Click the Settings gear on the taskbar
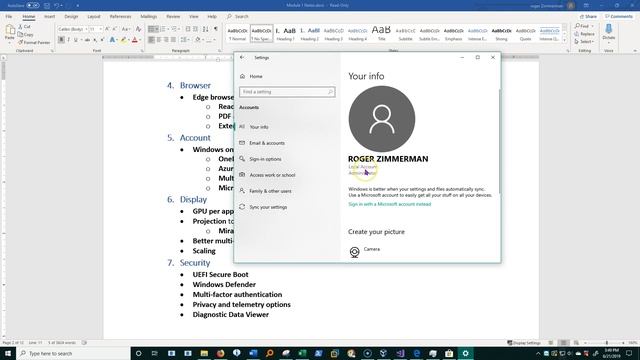 pos(465,353)
